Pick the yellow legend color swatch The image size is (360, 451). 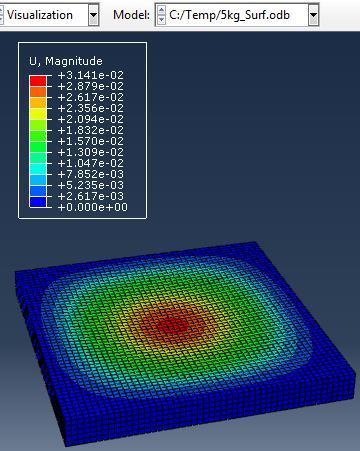coord(38,114)
